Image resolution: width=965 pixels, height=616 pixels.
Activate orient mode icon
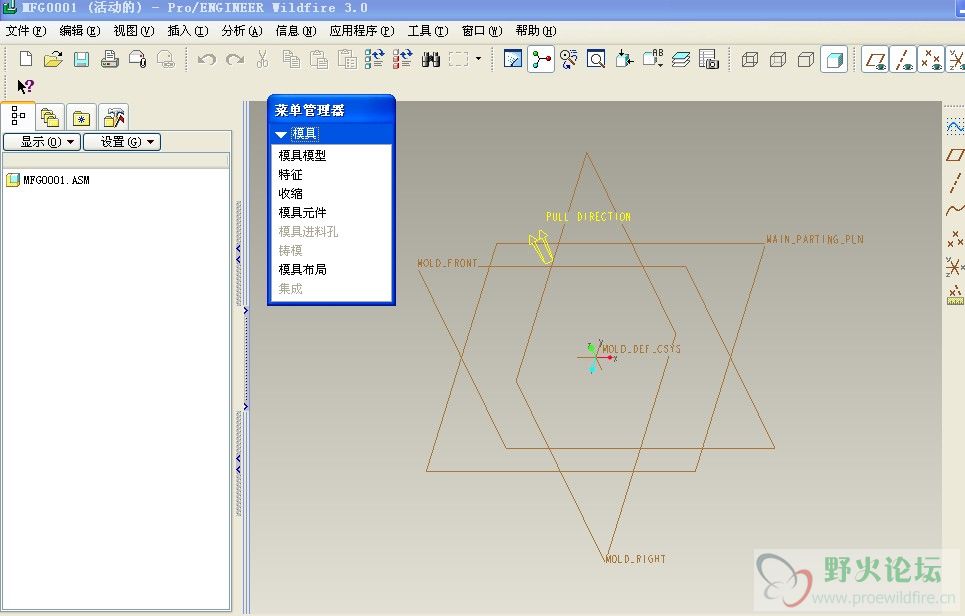pyautogui.click(x=569, y=59)
